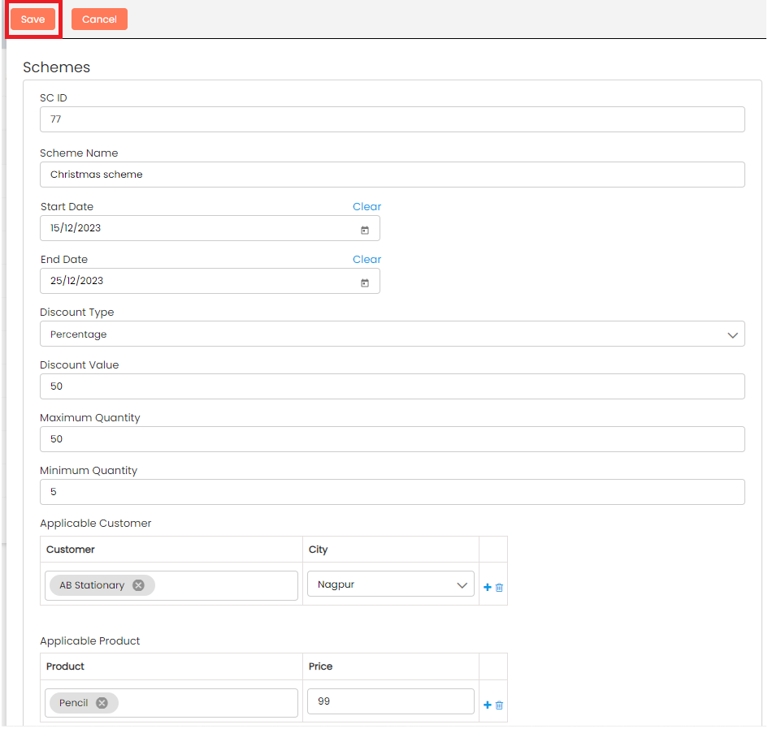Screen dimensions: 768x746
Task: Open the End Date calendar picker icon
Action: click(x=364, y=283)
